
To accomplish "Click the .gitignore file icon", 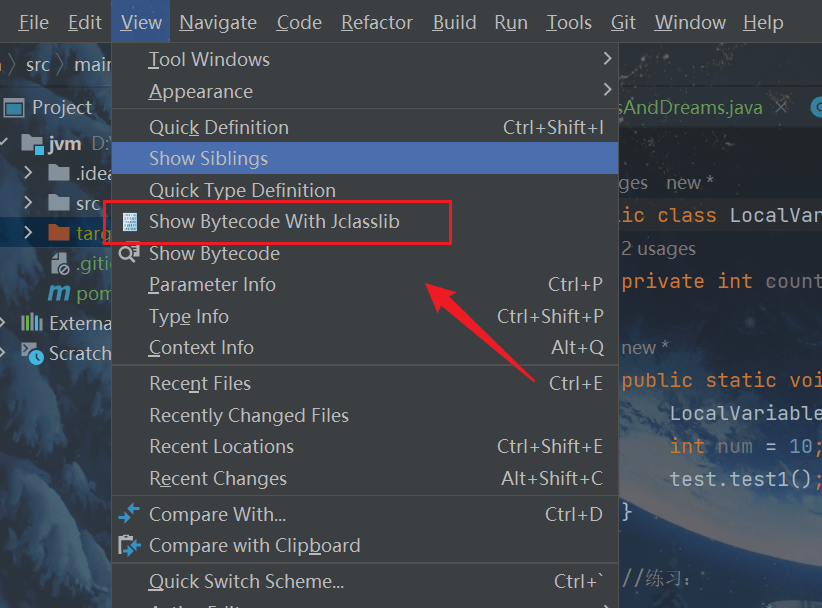I will coord(60,263).
